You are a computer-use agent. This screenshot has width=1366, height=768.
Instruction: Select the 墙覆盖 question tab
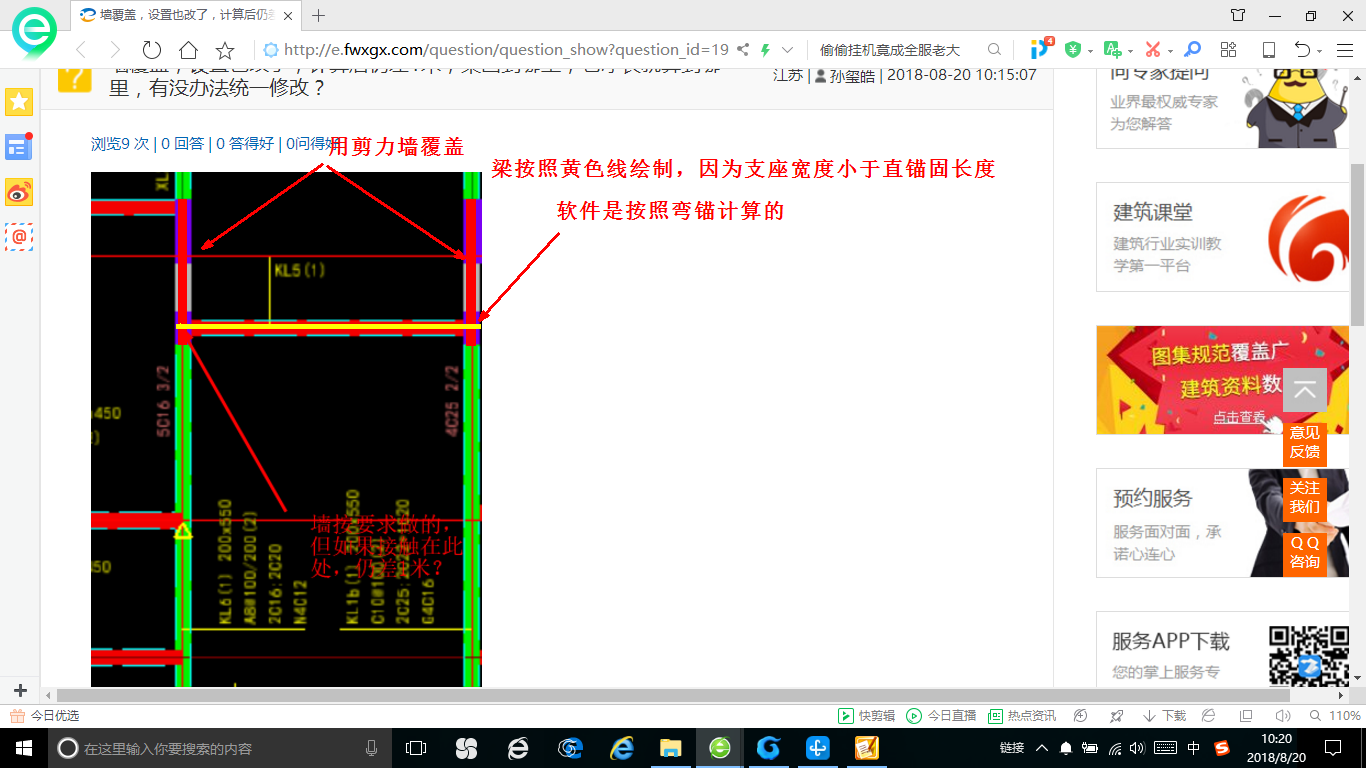[x=186, y=15]
